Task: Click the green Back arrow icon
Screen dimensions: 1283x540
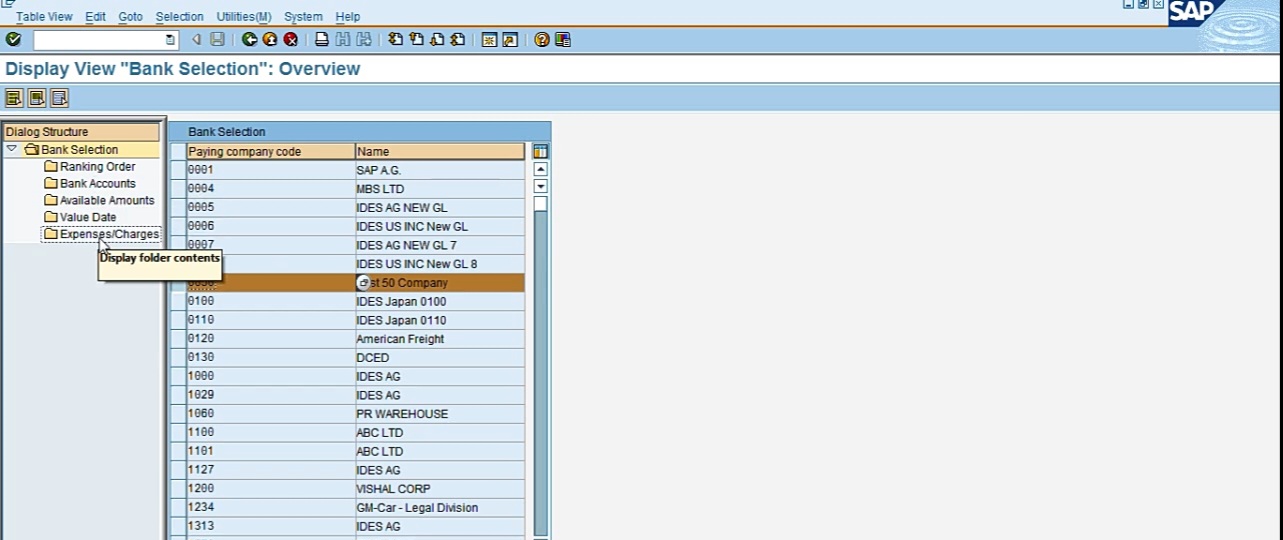Action: [x=249, y=40]
